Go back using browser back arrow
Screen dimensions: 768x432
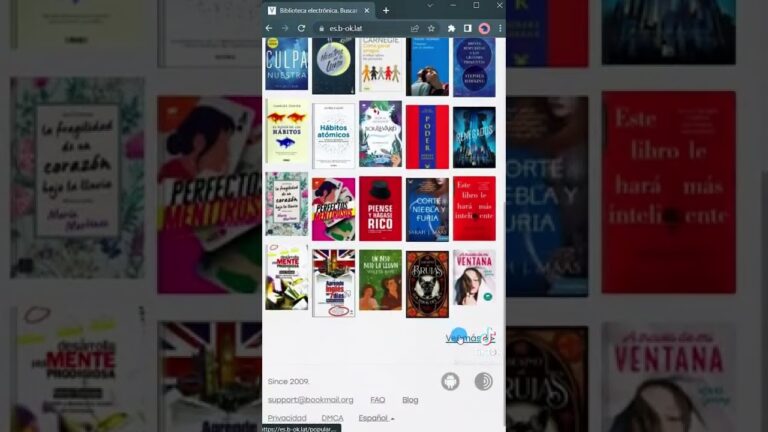(268, 28)
